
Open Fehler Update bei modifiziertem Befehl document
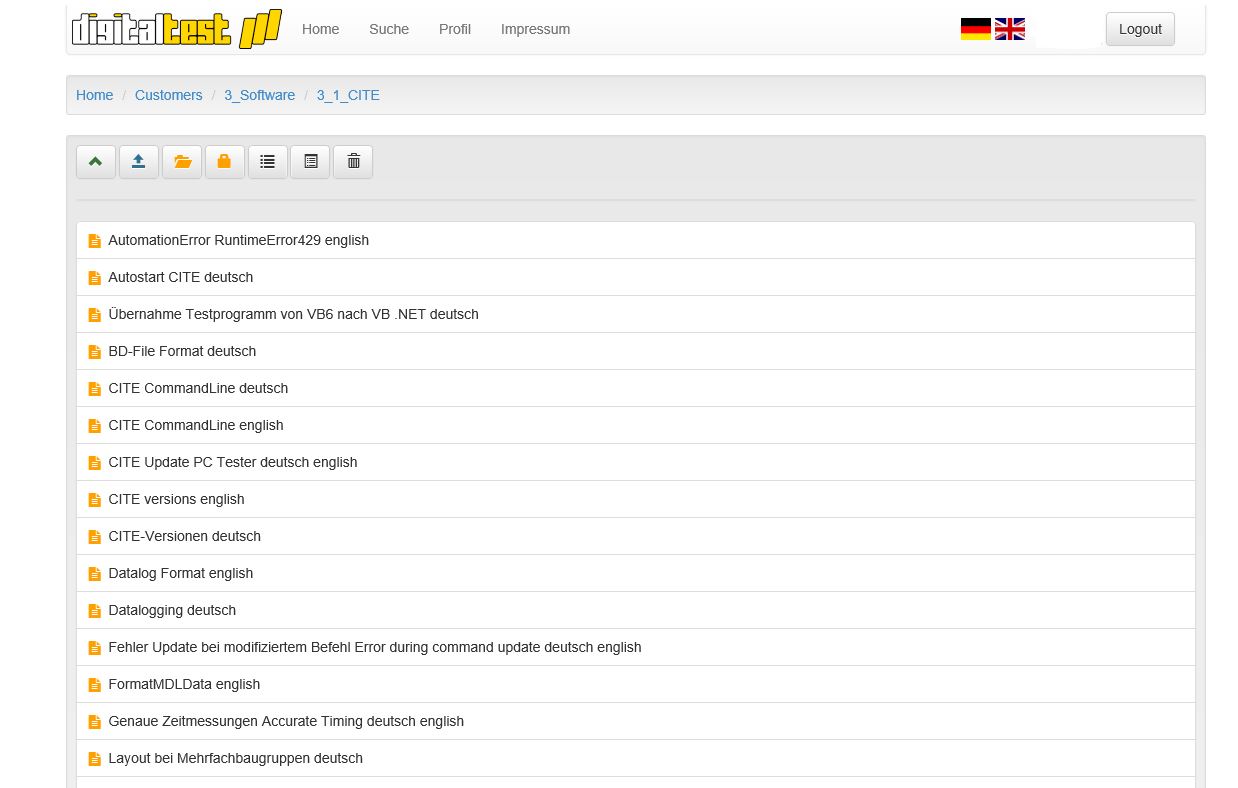coord(375,647)
